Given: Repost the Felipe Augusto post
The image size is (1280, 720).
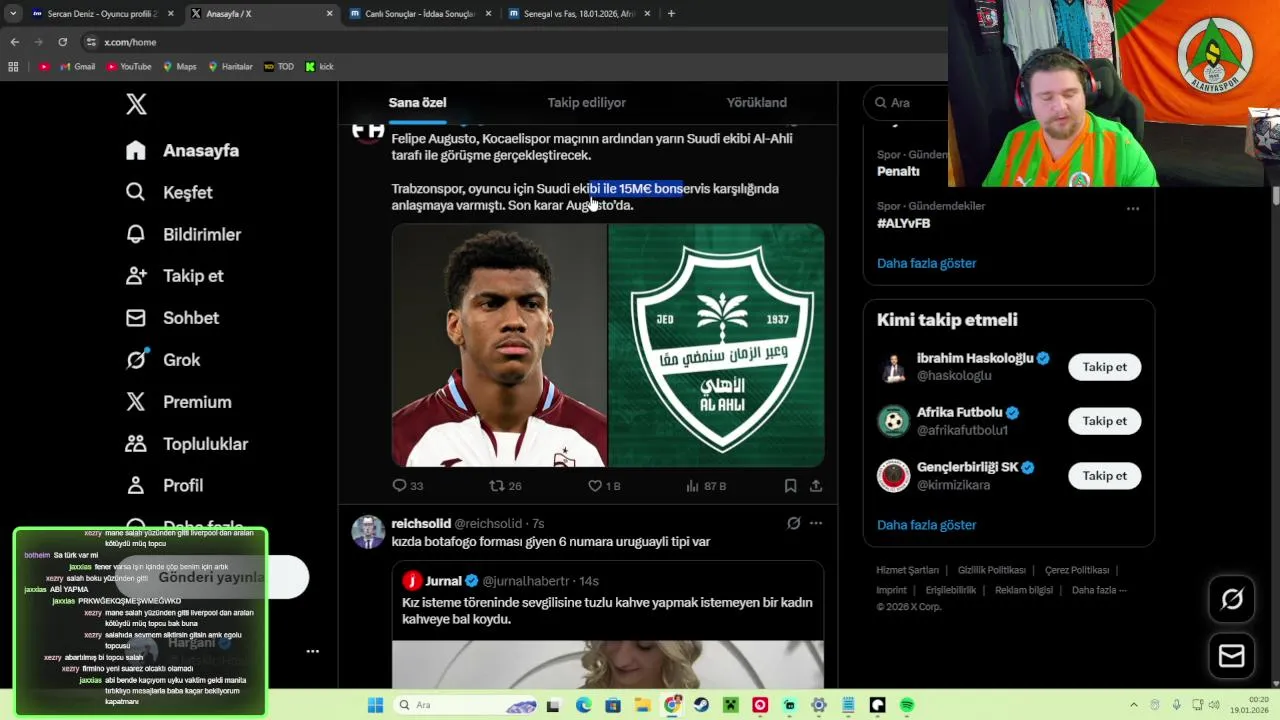Looking at the screenshot, I should pos(505,486).
